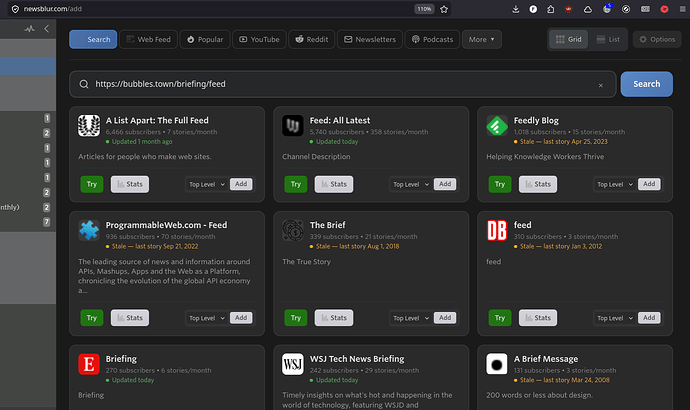
Task: Try the ProgrammableWeb.com feed
Action: coord(92,318)
